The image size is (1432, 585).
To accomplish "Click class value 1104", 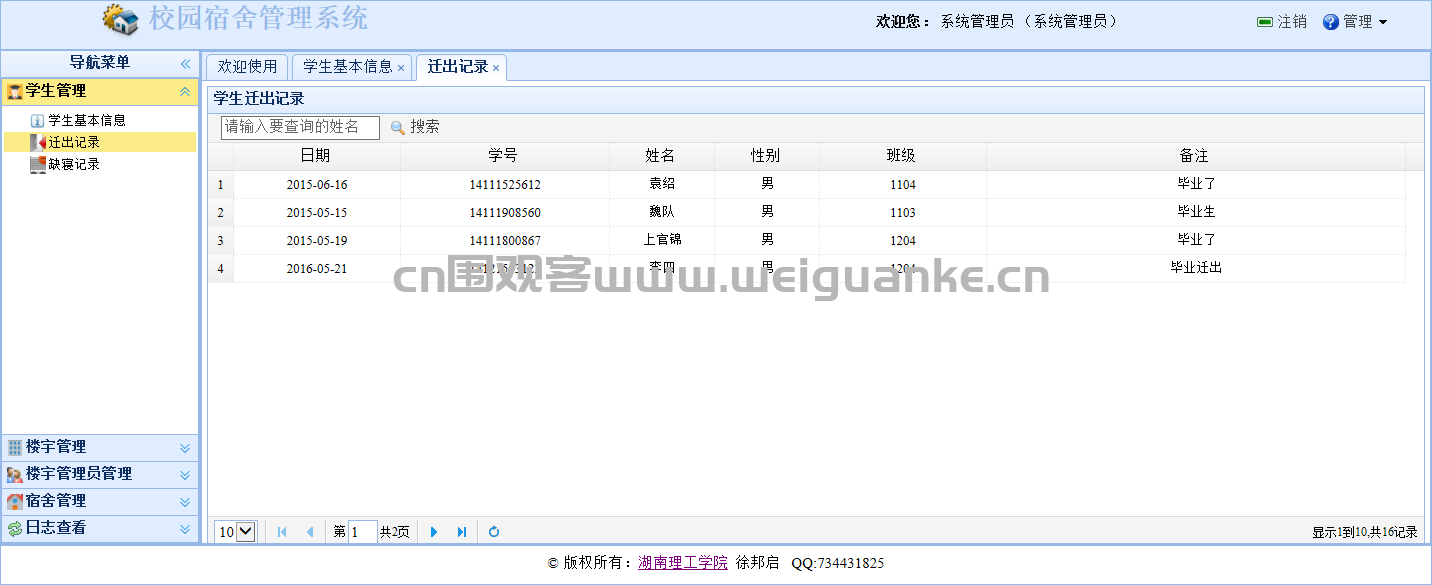I will coord(903,185).
